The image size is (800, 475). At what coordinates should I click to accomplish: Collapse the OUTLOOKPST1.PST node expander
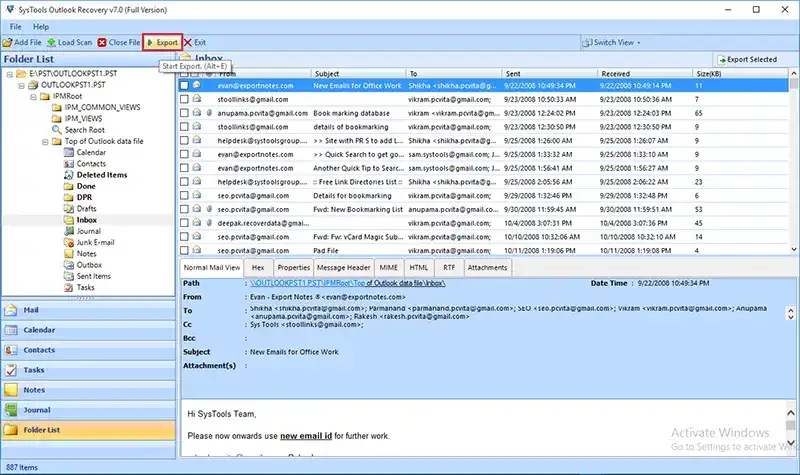point(21,85)
